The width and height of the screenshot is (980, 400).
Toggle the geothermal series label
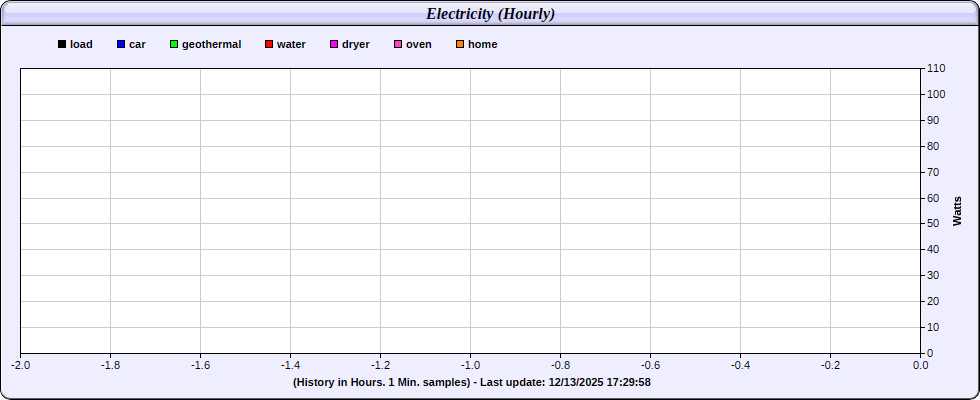211,45
